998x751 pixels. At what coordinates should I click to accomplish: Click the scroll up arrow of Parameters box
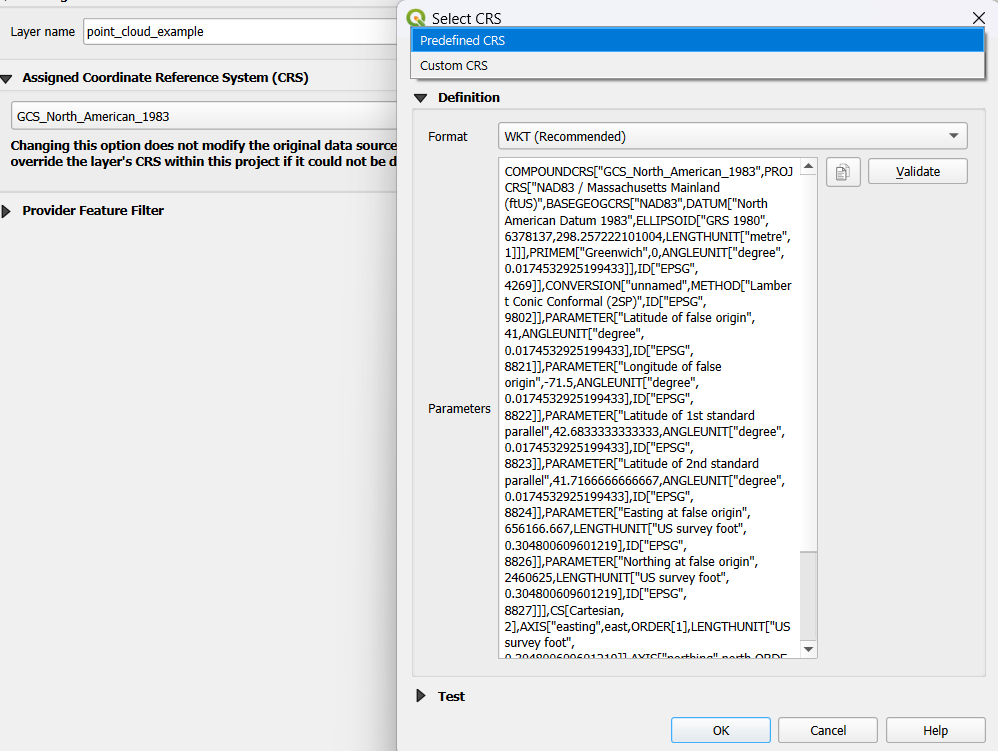(x=808, y=166)
